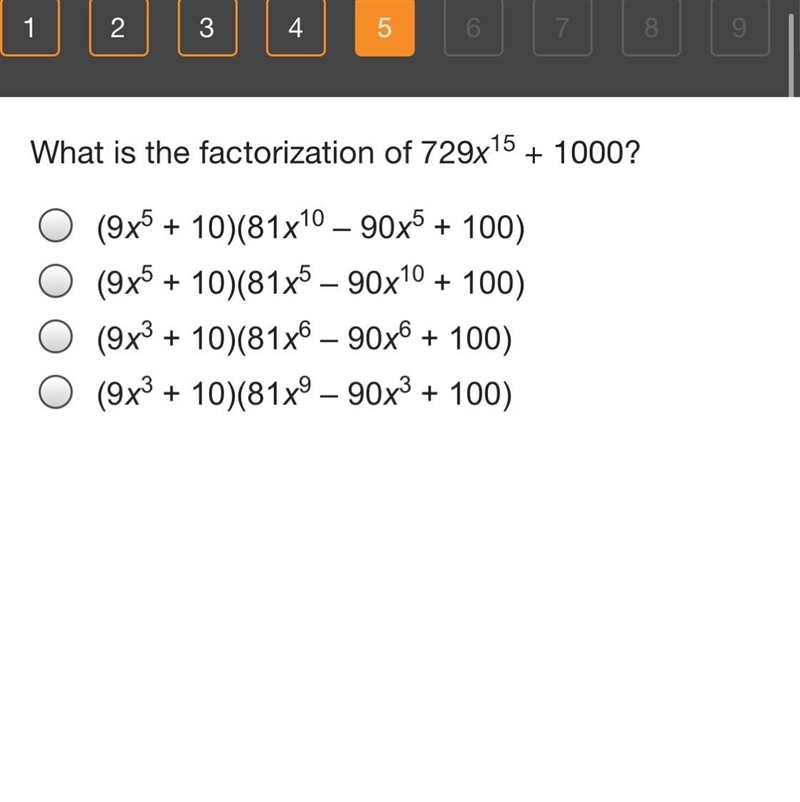Image resolution: width=800 pixels, height=802 pixels.
Task: Go to question 4 tab
Action: (296, 28)
